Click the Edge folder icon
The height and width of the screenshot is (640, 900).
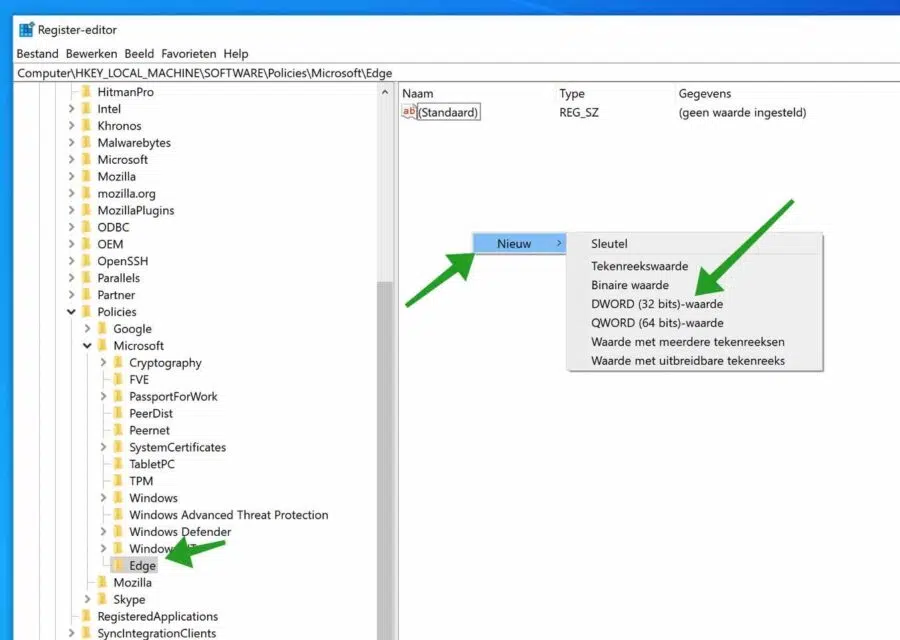coord(119,565)
